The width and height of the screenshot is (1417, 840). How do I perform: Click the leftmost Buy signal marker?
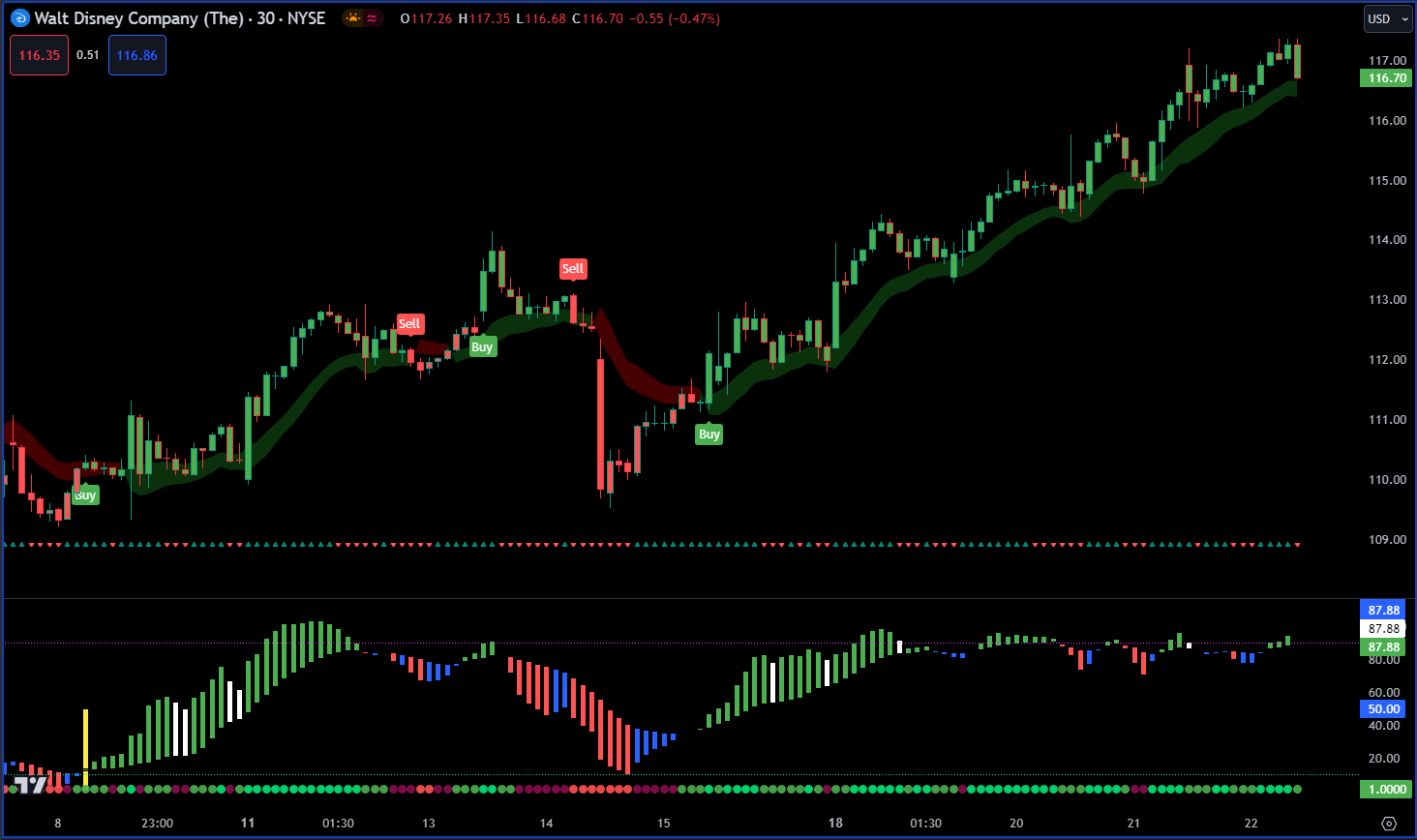tap(85, 495)
